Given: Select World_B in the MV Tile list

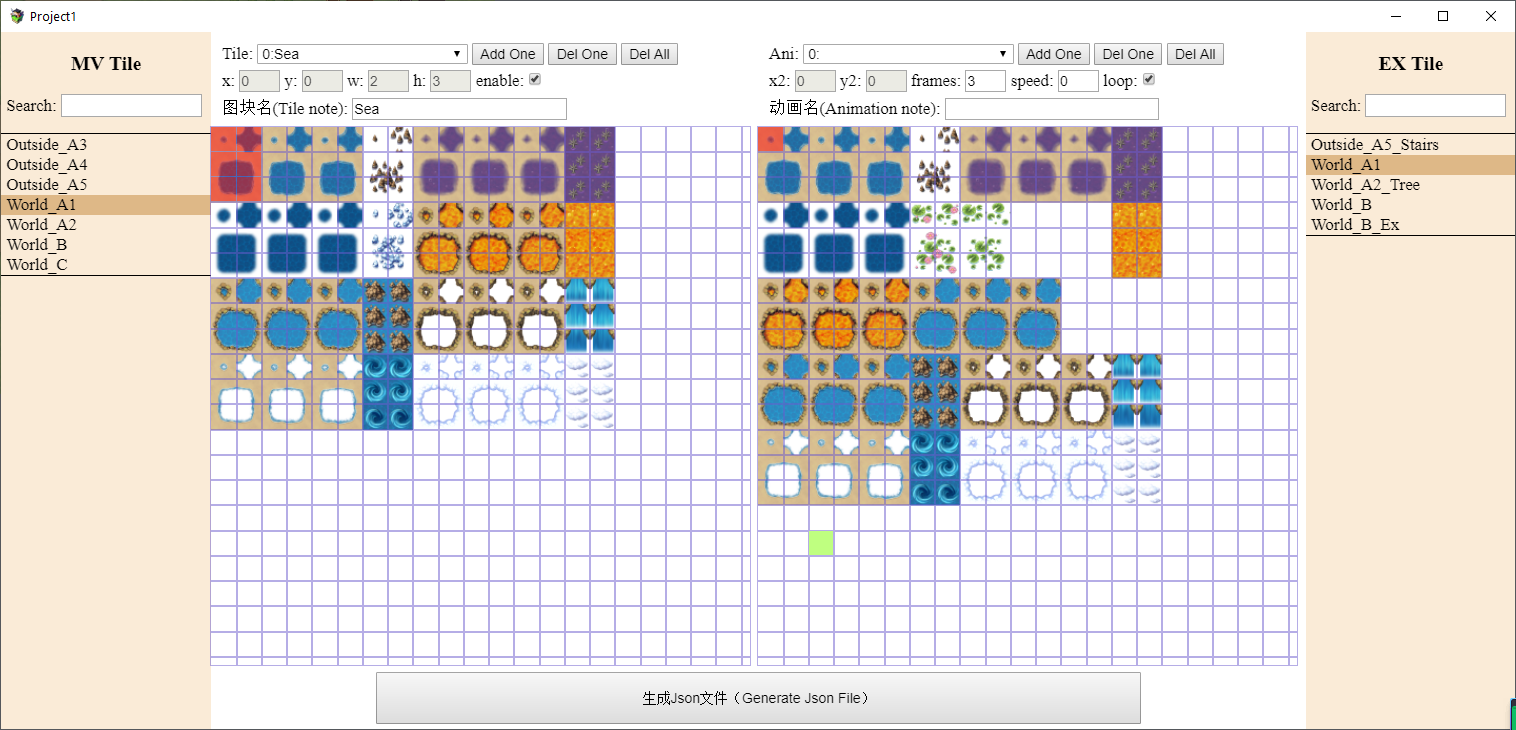Looking at the screenshot, I should pyautogui.click(x=106, y=245).
